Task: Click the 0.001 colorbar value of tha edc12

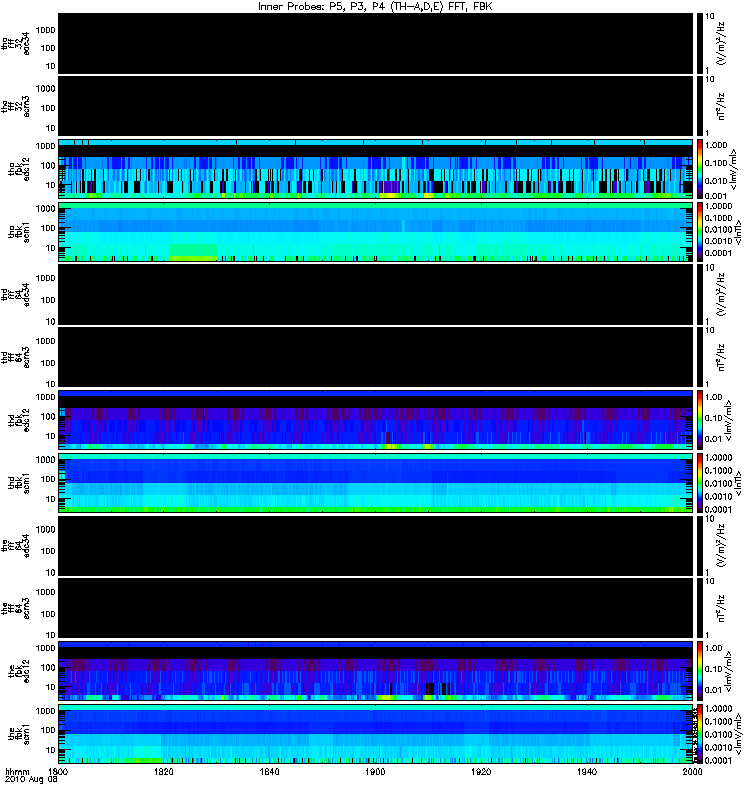Action: pos(716,195)
